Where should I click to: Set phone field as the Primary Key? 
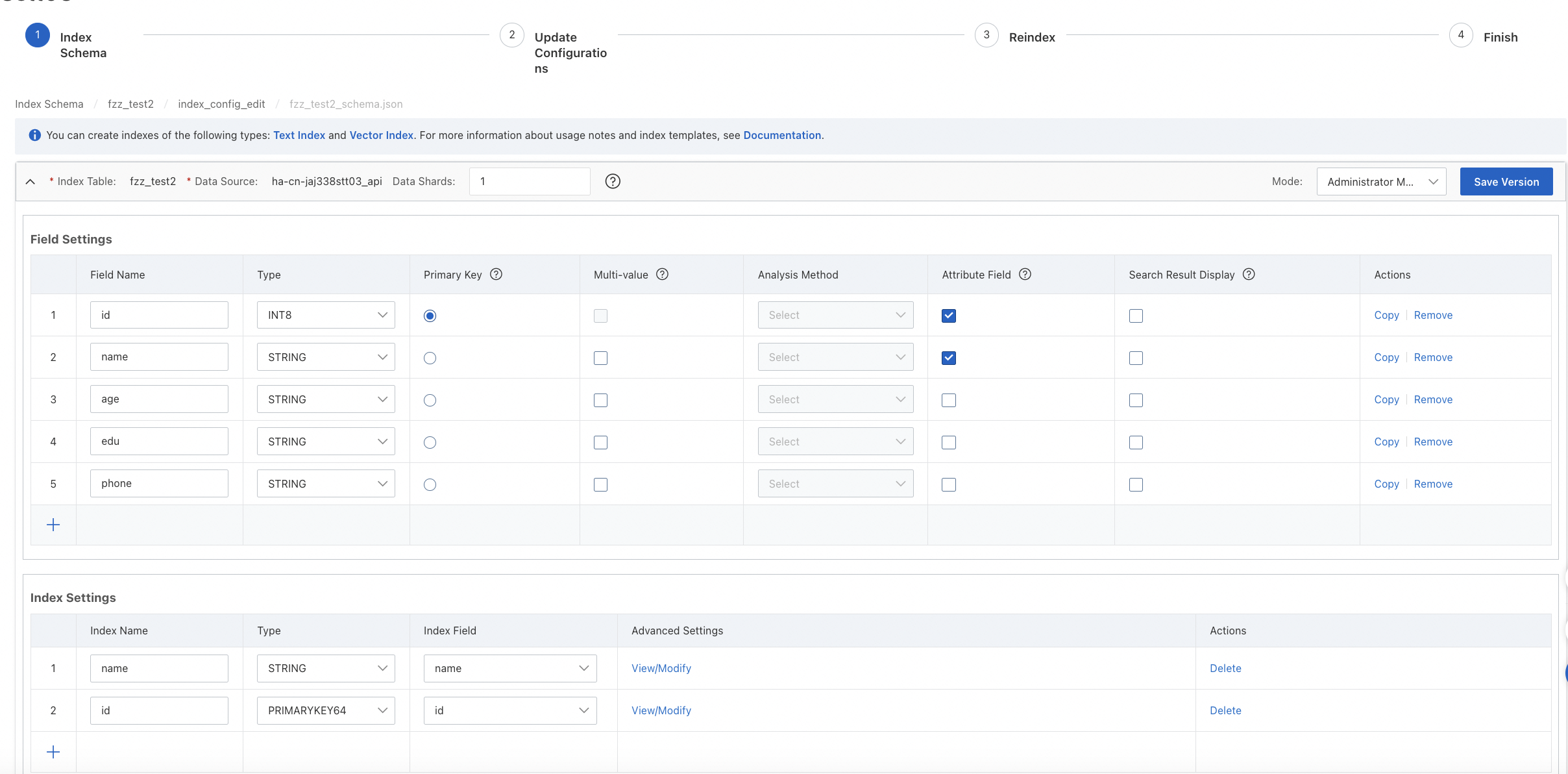click(430, 484)
